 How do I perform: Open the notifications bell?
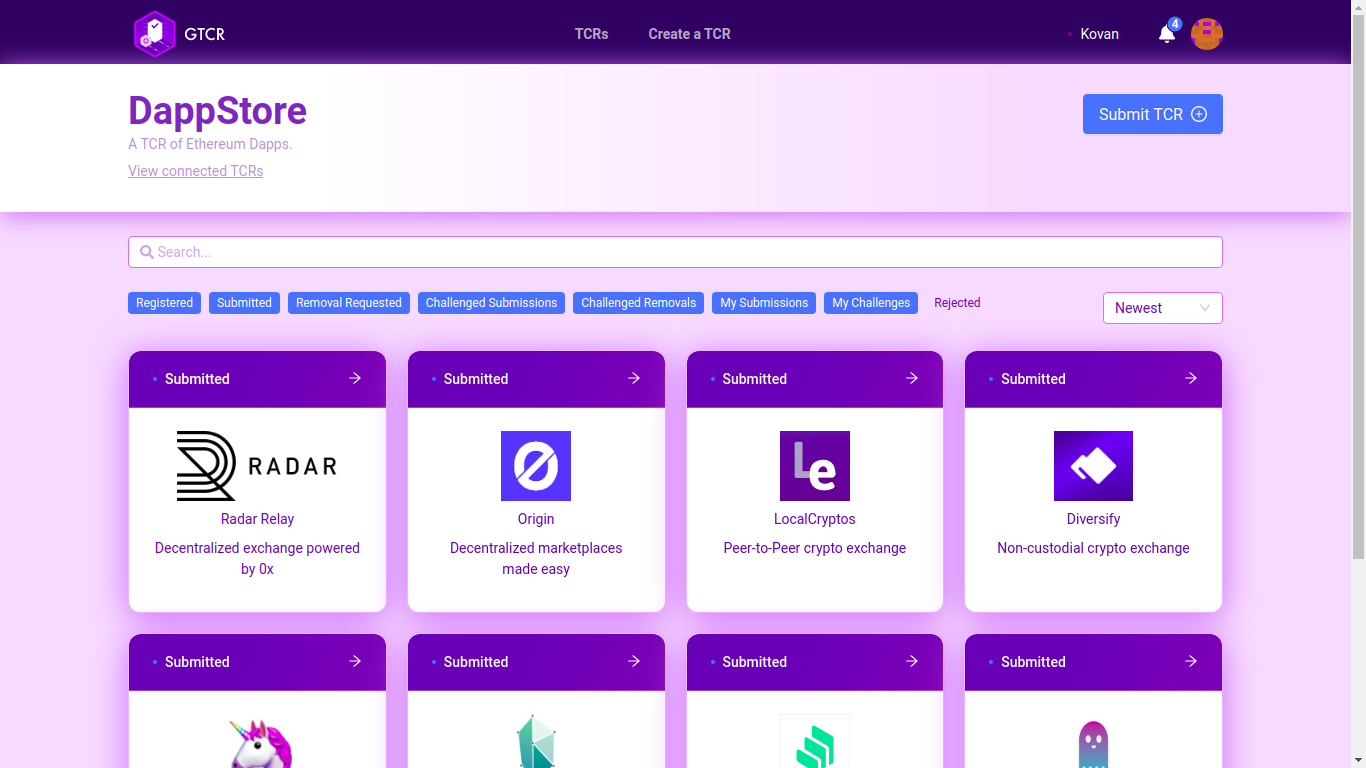click(x=1167, y=34)
